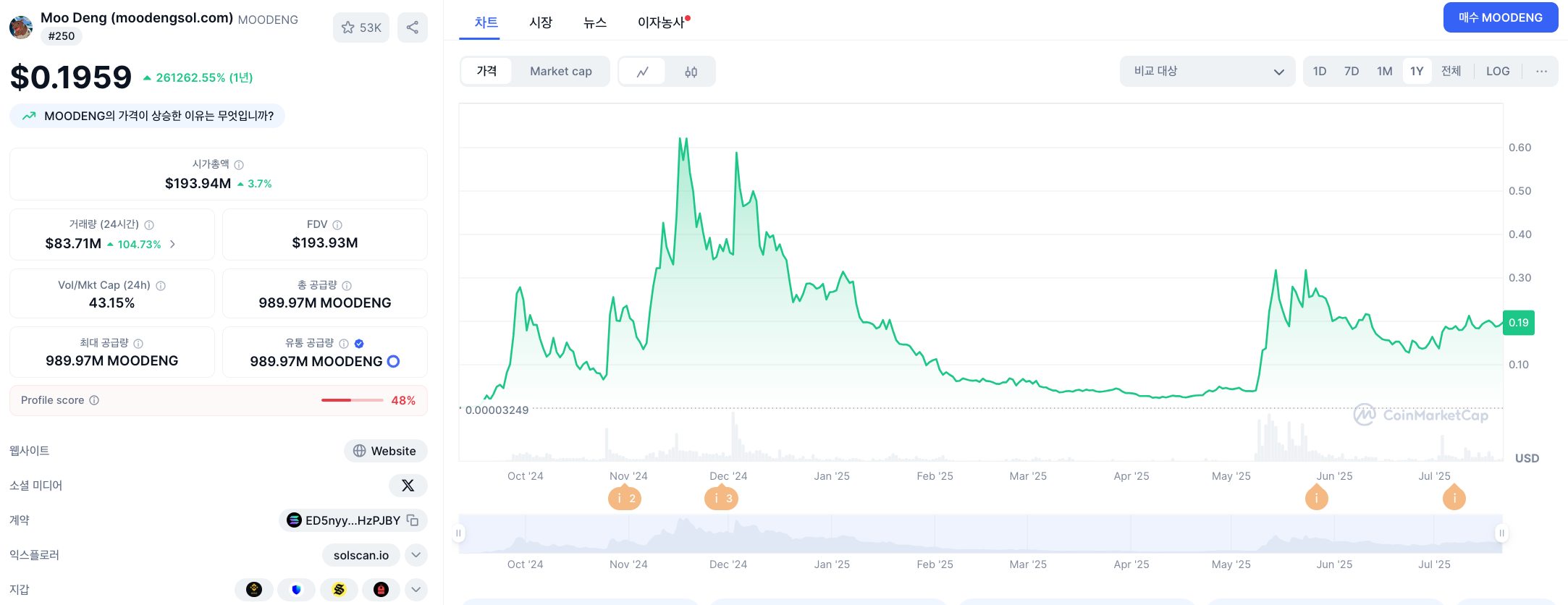
Task: Set chart range to 1M
Action: pos(1385,71)
